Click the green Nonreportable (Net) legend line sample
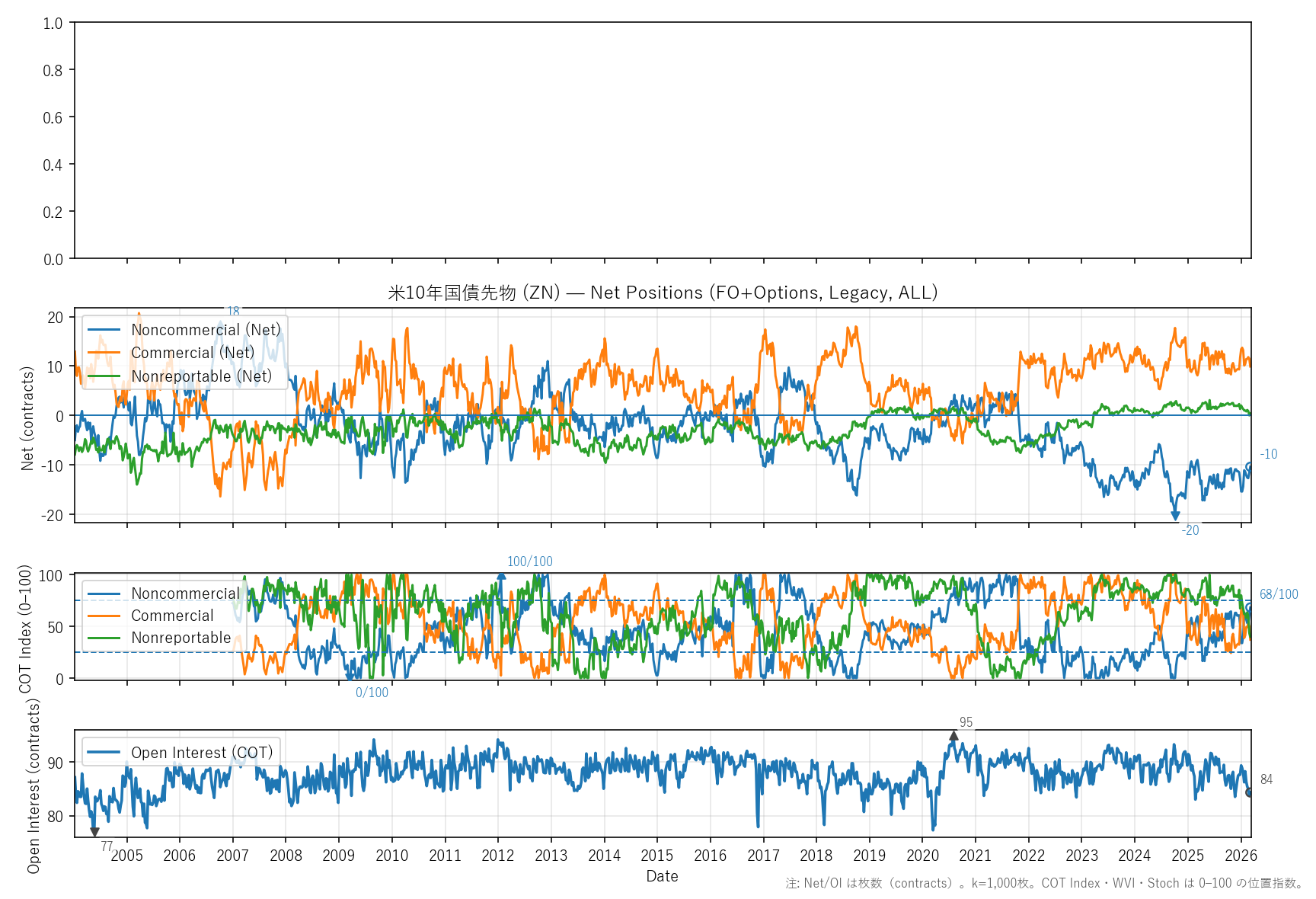Viewport: 1316px width, 899px height. [104, 376]
